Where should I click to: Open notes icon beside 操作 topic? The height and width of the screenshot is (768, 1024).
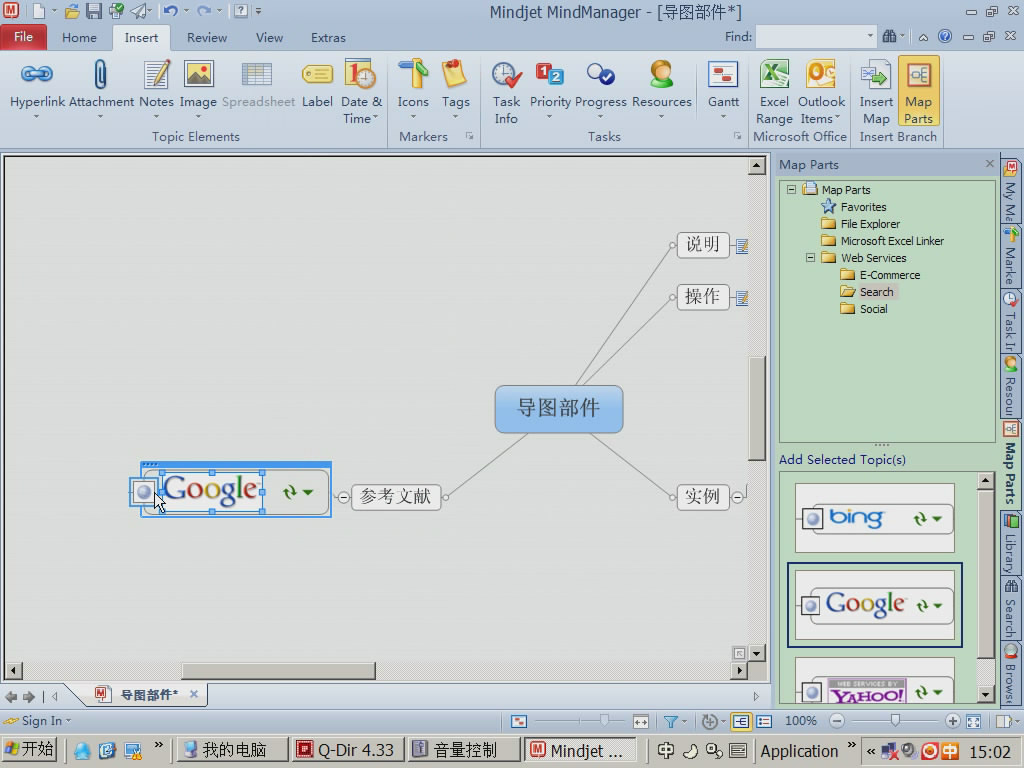(x=742, y=298)
